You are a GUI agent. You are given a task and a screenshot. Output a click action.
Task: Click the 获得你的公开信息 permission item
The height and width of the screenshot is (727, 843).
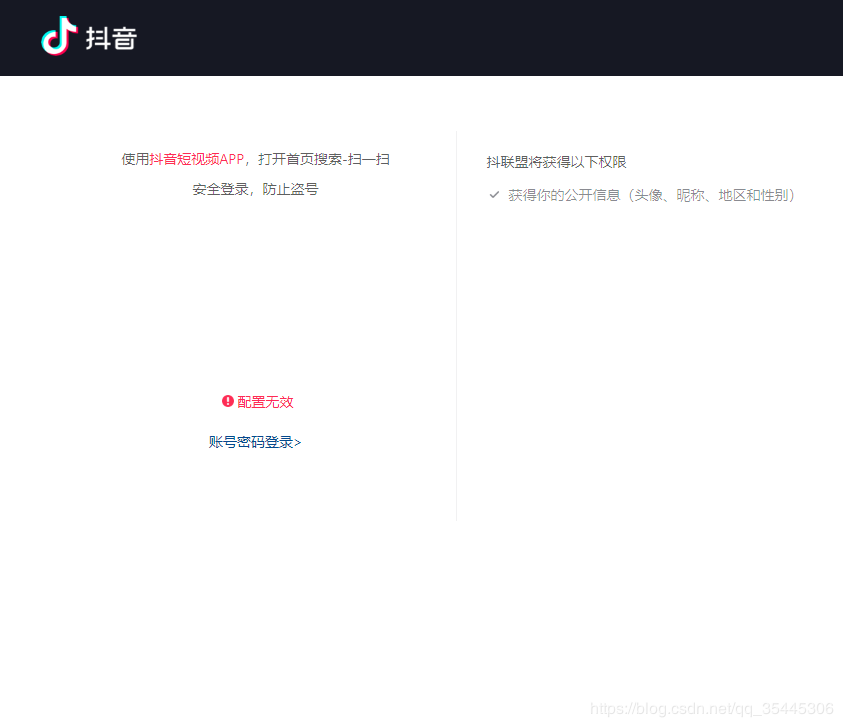564,195
